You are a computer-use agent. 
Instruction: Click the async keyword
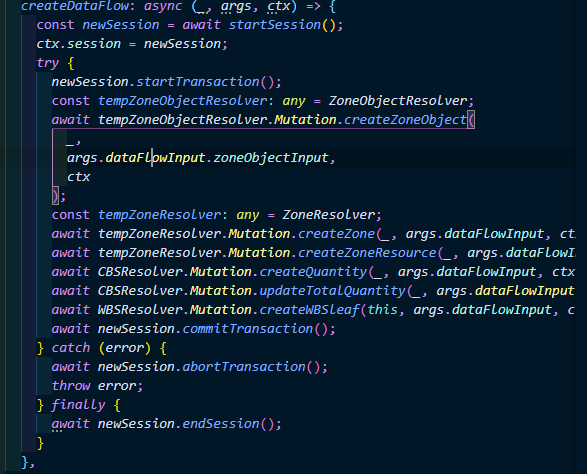(x=163, y=6)
